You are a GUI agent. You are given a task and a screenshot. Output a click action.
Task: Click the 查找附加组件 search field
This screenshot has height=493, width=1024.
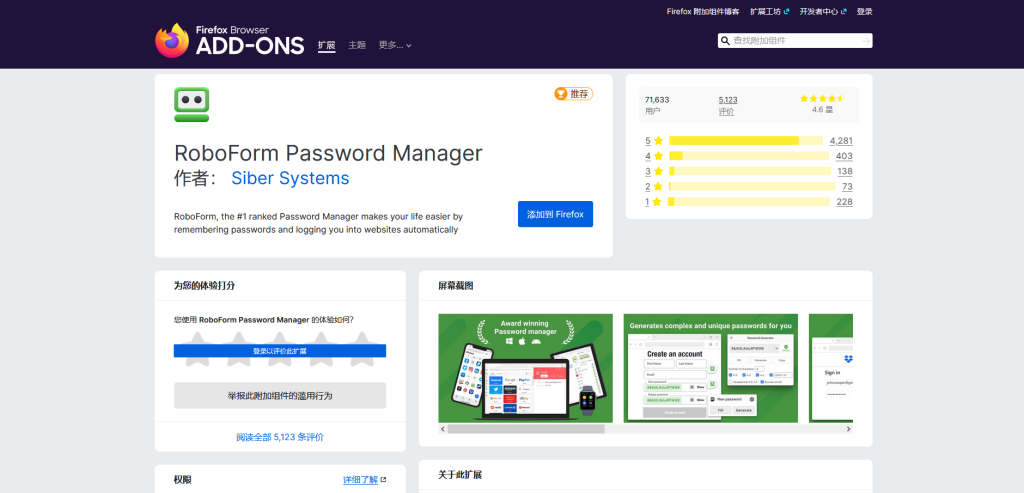(x=795, y=41)
